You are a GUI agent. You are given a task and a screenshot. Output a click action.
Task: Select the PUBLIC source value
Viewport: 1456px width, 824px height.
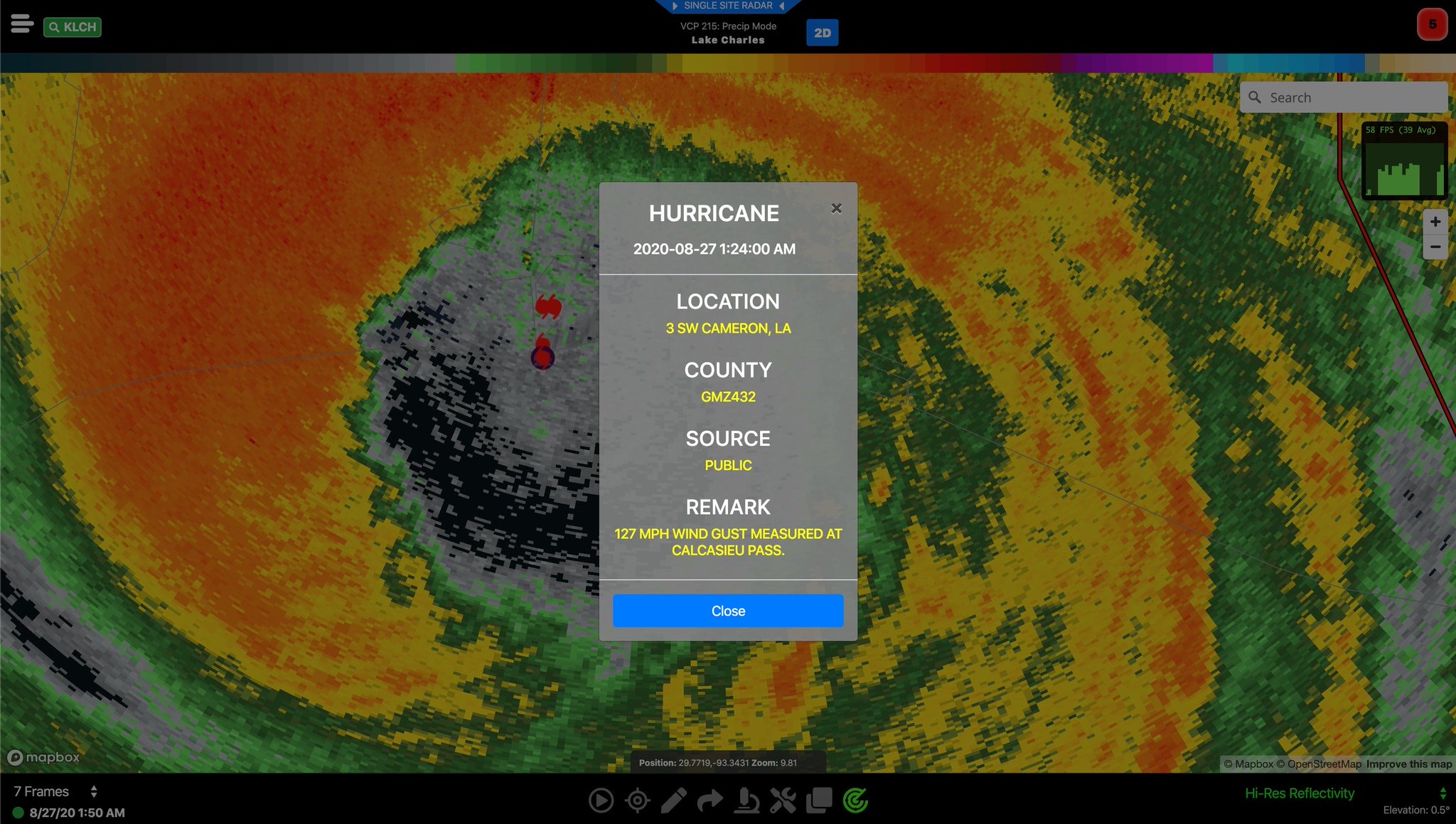pyautogui.click(x=728, y=465)
